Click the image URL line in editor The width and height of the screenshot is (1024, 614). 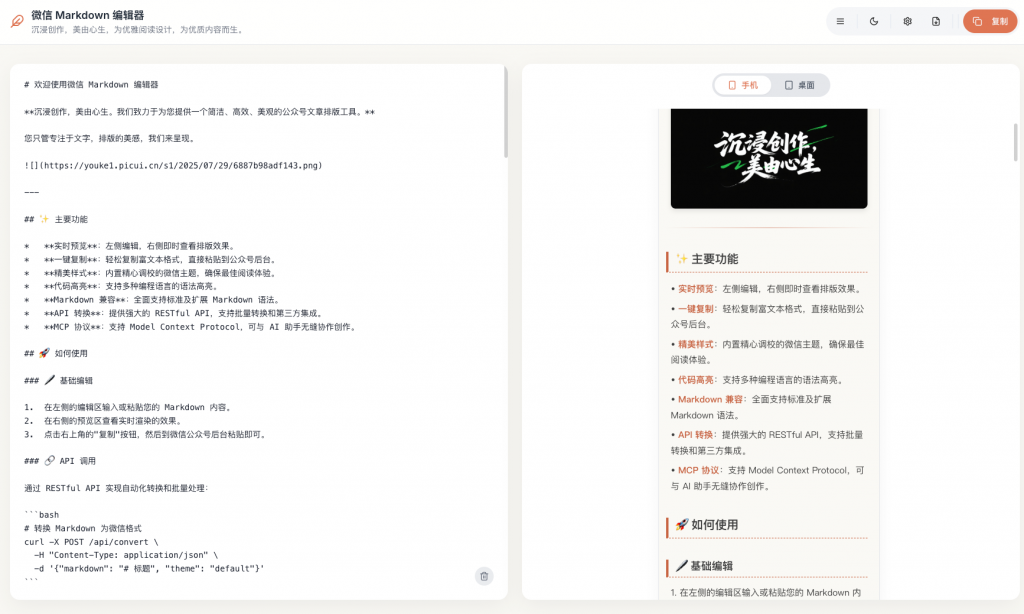pos(173,166)
